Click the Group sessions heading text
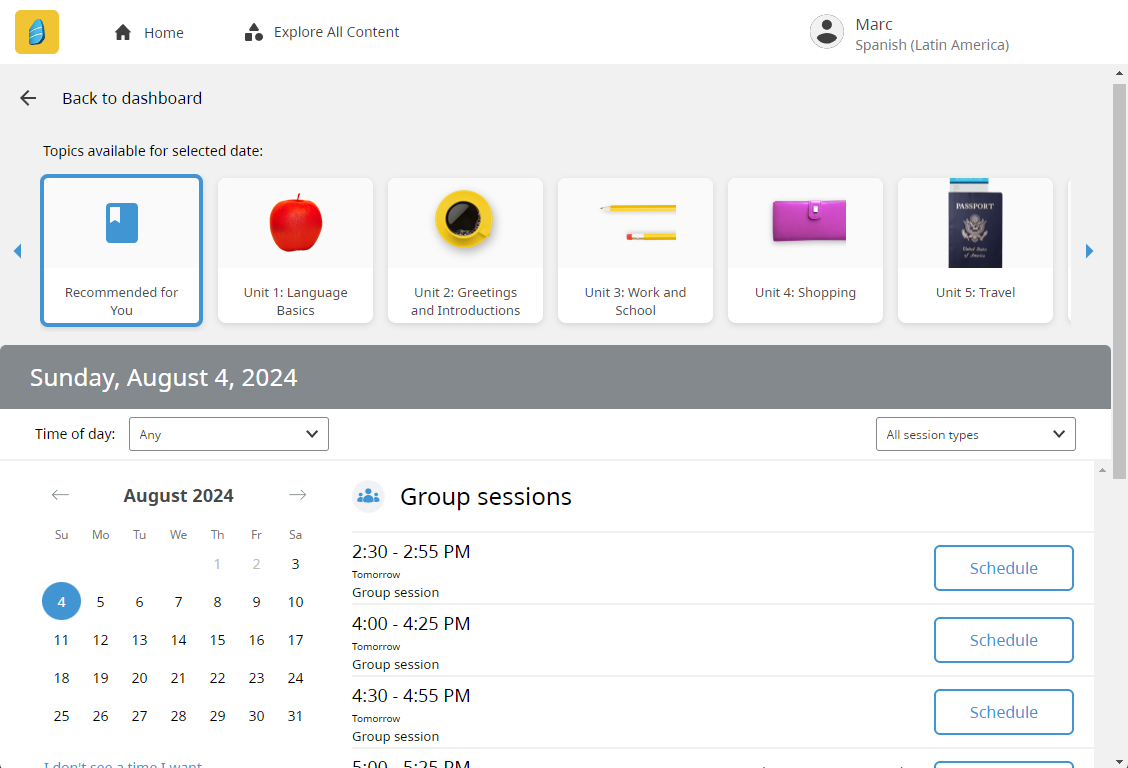 coord(486,497)
